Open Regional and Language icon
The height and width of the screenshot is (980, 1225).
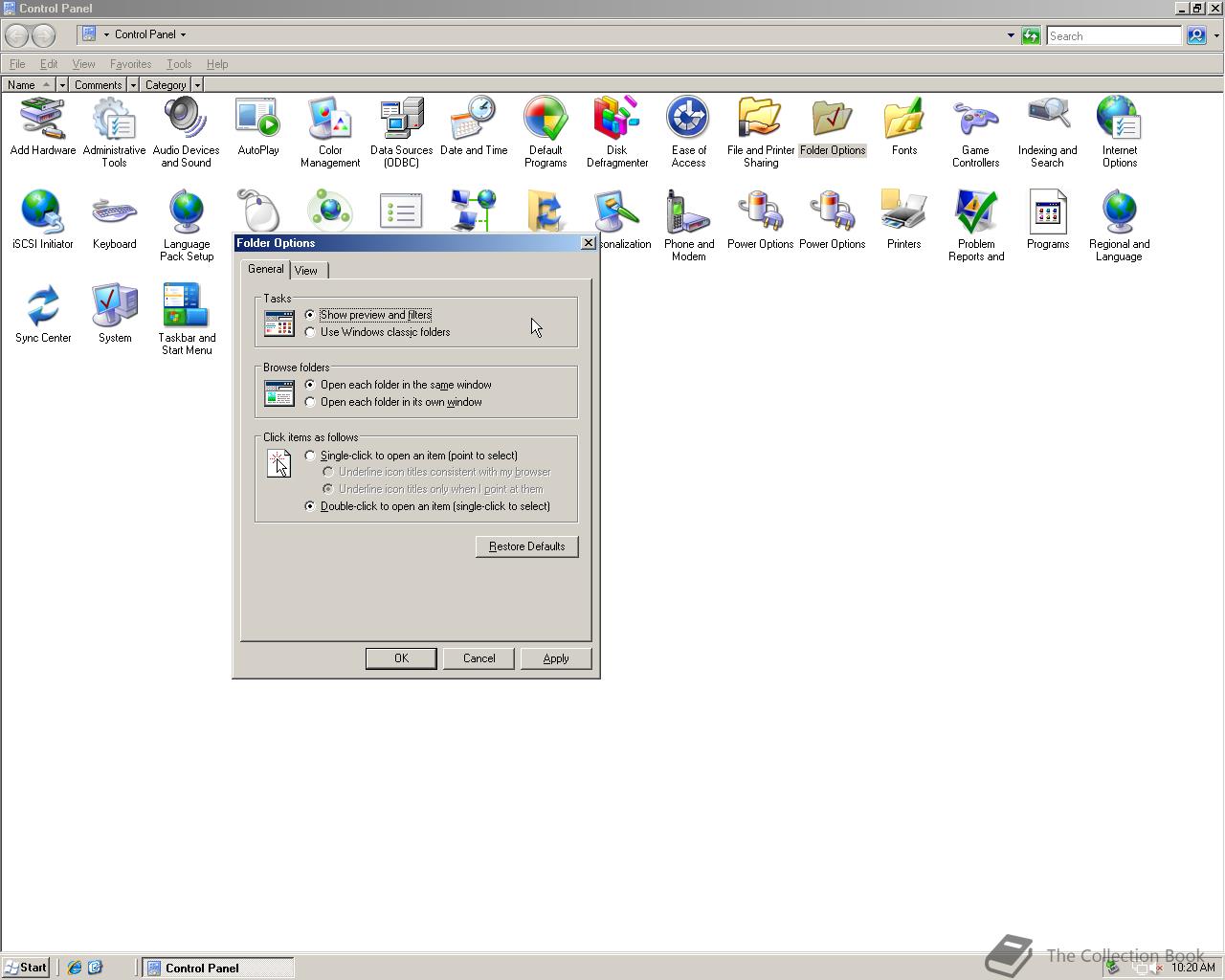pyautogui.click(x=1119, y=226)
